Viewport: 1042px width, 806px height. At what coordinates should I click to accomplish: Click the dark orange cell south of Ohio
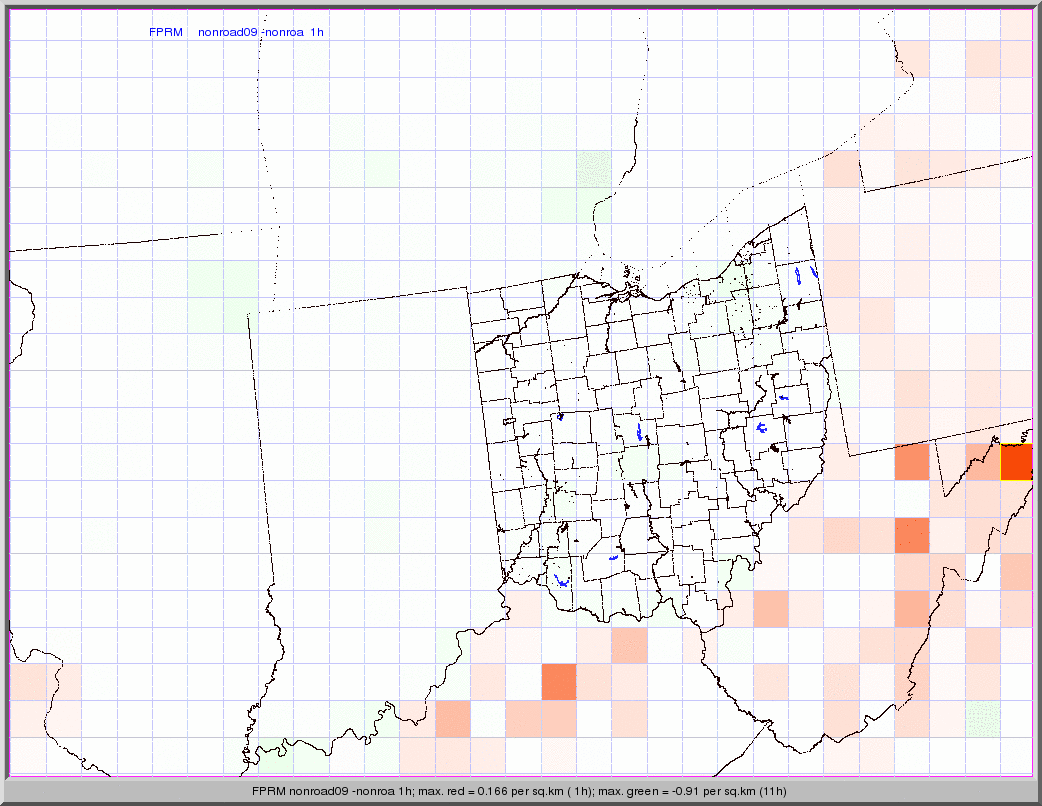(559, 681)
